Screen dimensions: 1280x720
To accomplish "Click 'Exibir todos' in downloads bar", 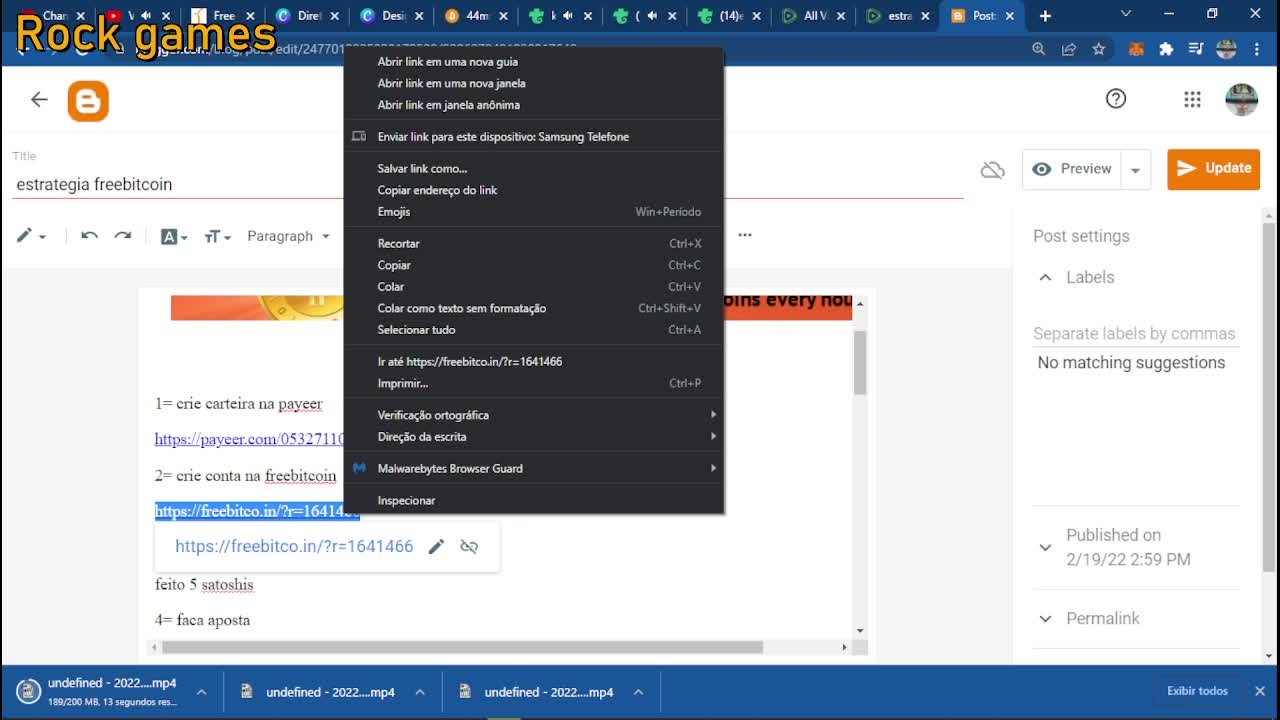I will click(1197, 691).
